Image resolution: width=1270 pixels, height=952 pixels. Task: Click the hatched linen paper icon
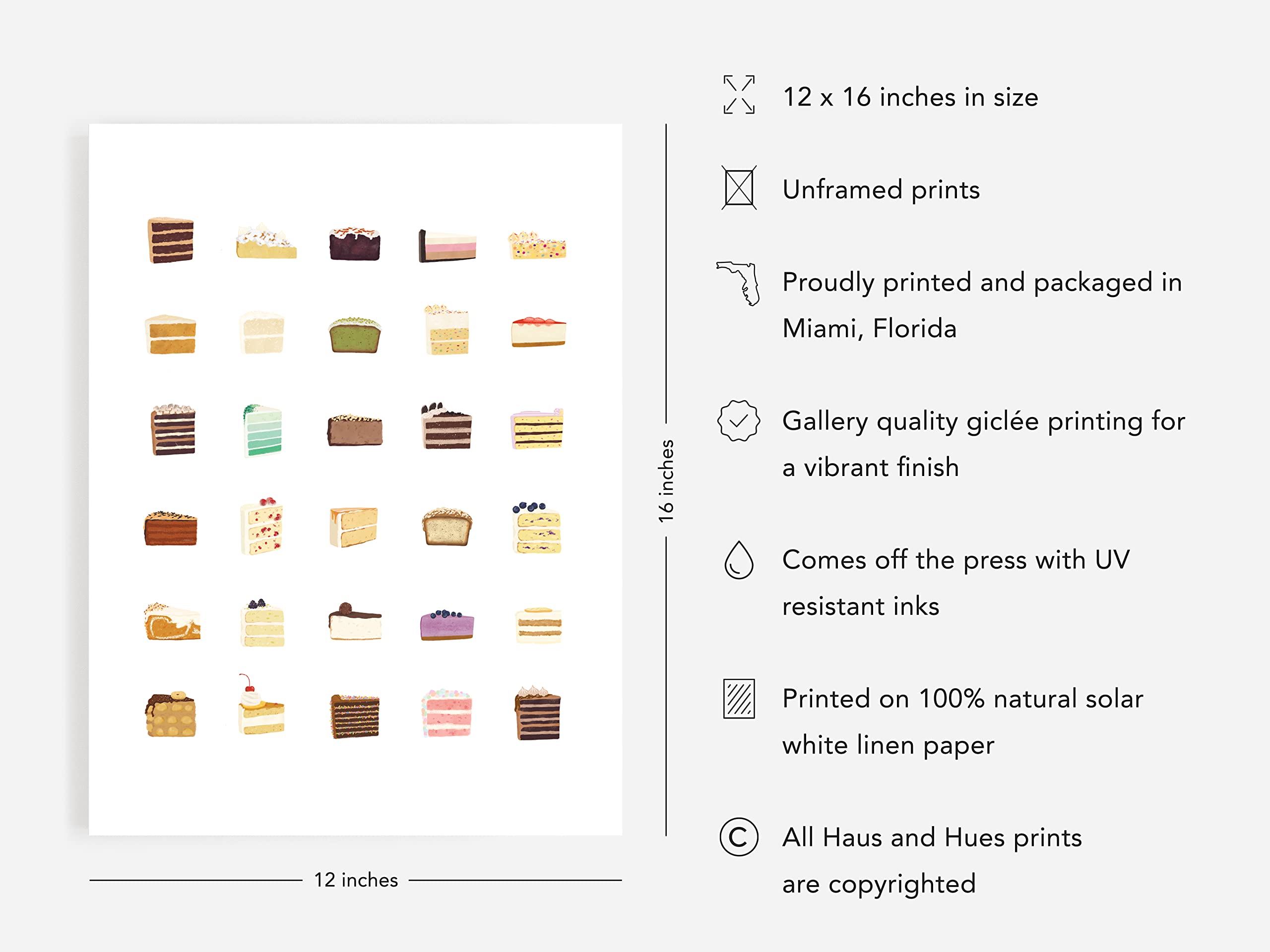coord(738,698)
